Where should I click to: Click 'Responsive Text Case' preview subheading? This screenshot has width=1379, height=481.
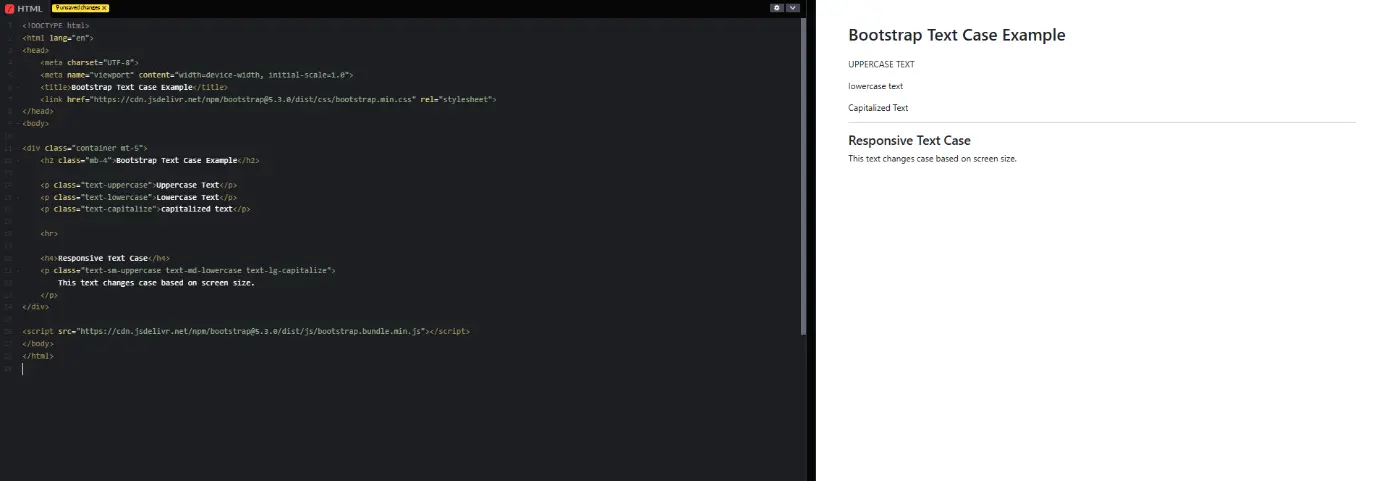coord(909,141)
